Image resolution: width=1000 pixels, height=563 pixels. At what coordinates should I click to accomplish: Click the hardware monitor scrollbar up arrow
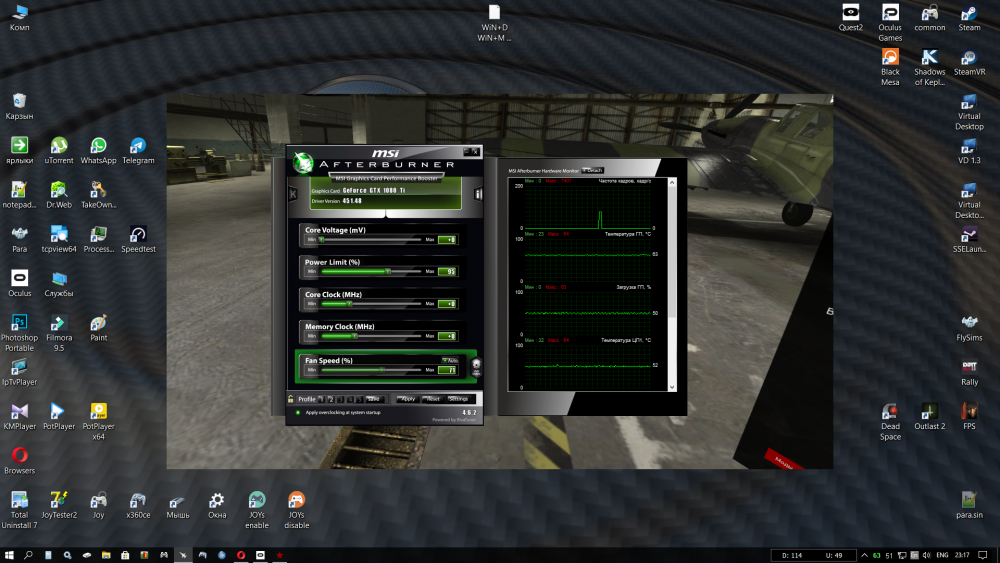tap(672, 183)
